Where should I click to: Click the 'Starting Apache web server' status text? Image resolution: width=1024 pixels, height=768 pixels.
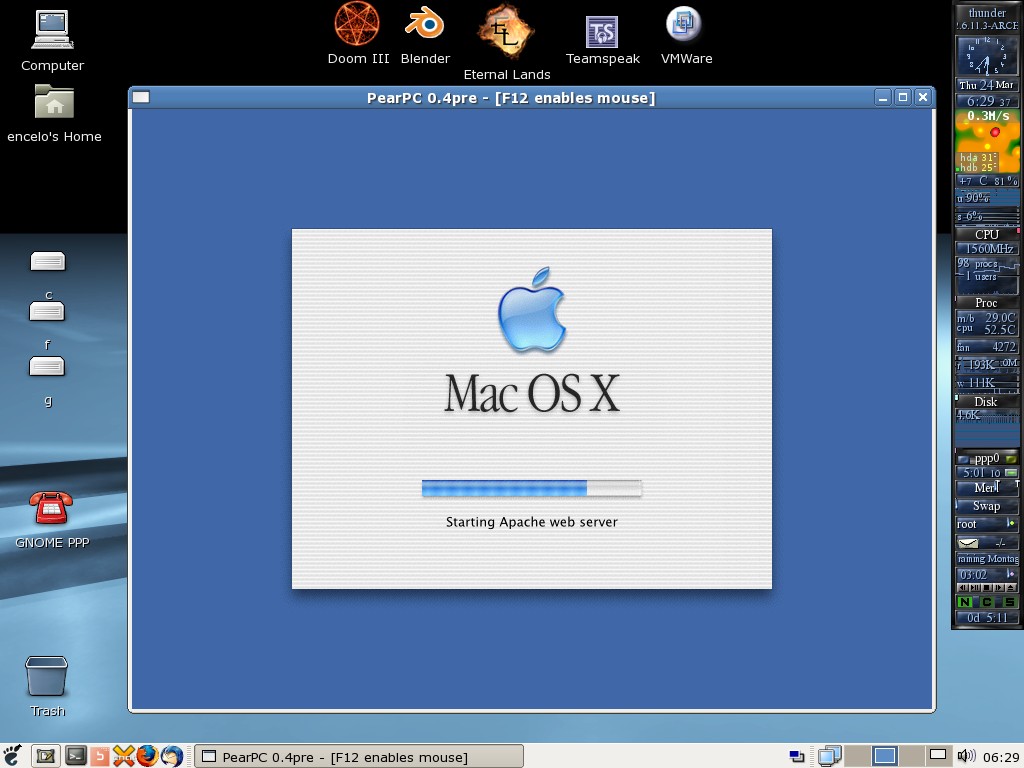532,522
